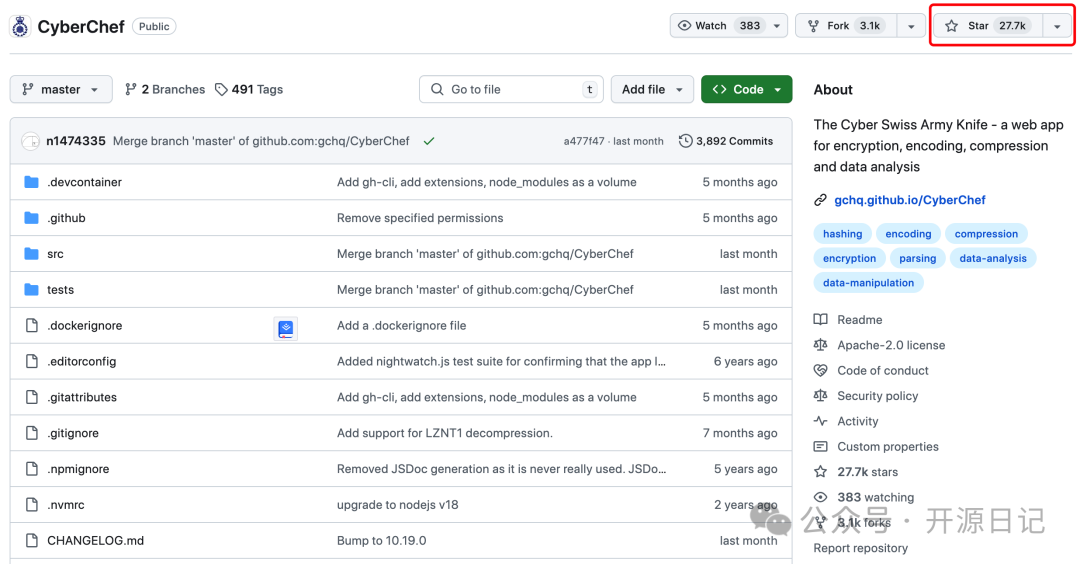Open commit hash a477f47

(x=583, y=141)
